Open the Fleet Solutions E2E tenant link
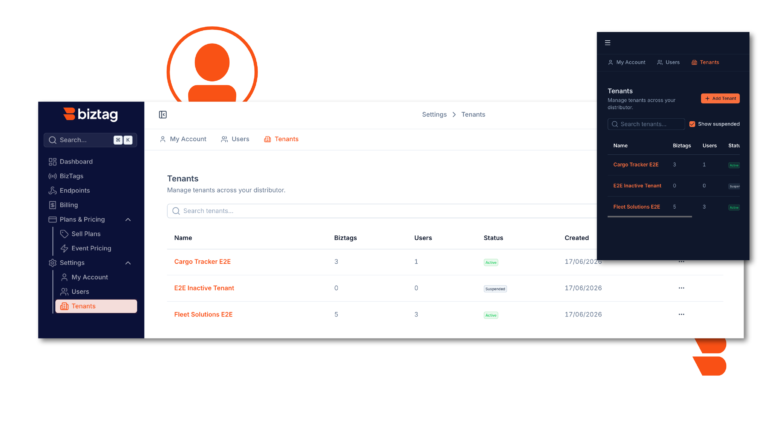The width and height of the screenshot is (782, 440). [x=203, y=315]
